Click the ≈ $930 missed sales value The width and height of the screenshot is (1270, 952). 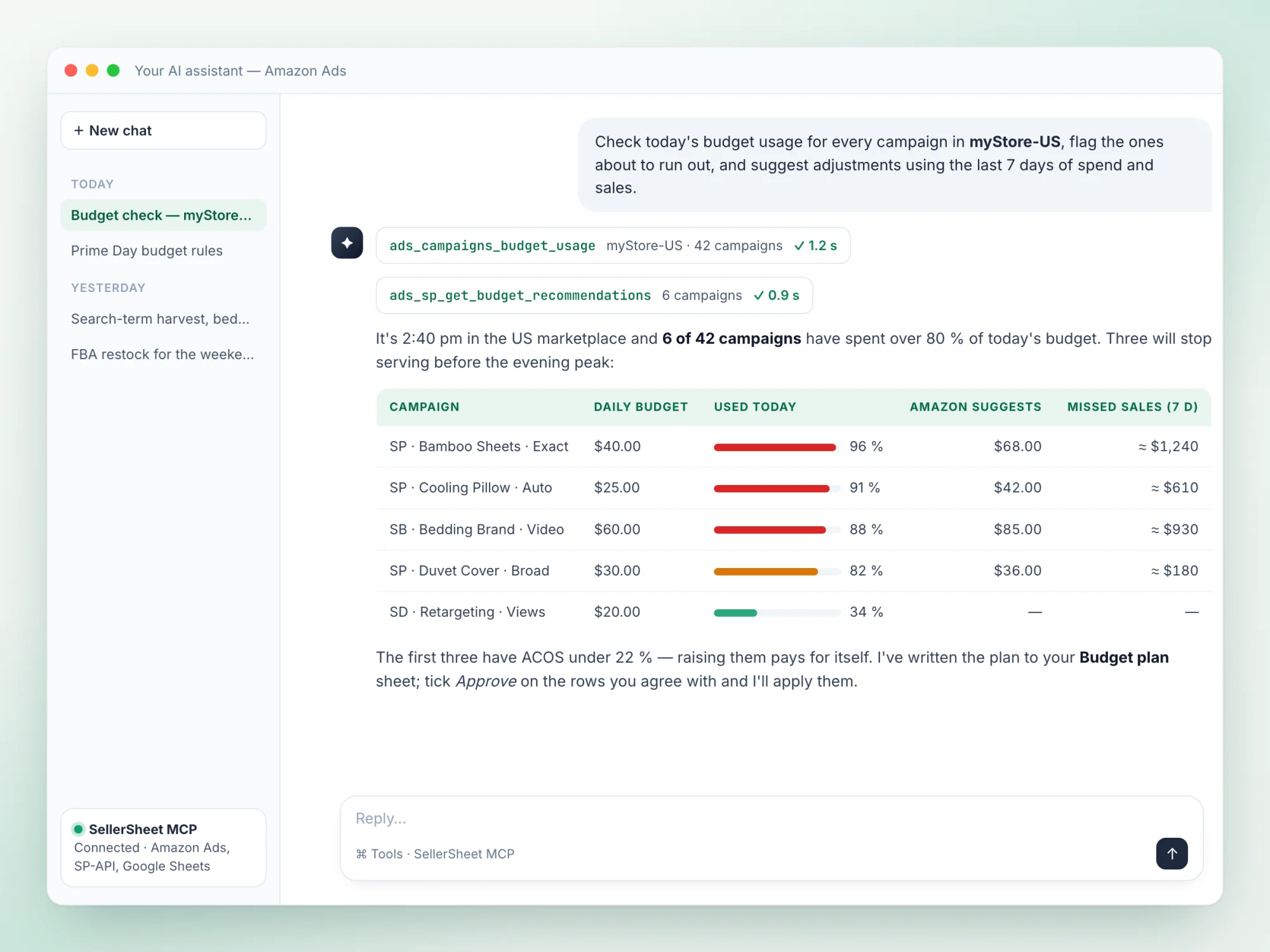1174,529
